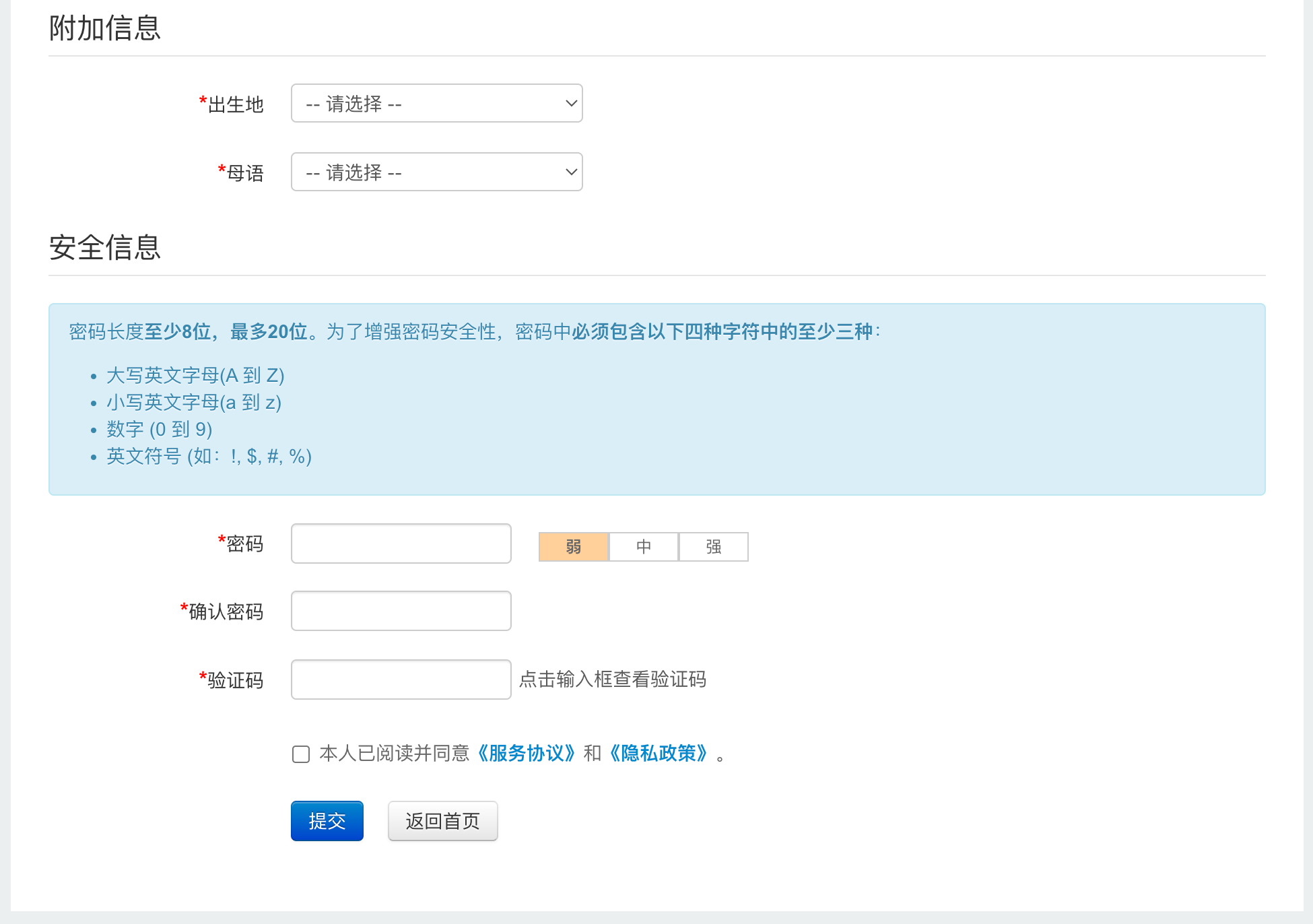Open the 《隐私政策》 link

click(x=658, y=753)
